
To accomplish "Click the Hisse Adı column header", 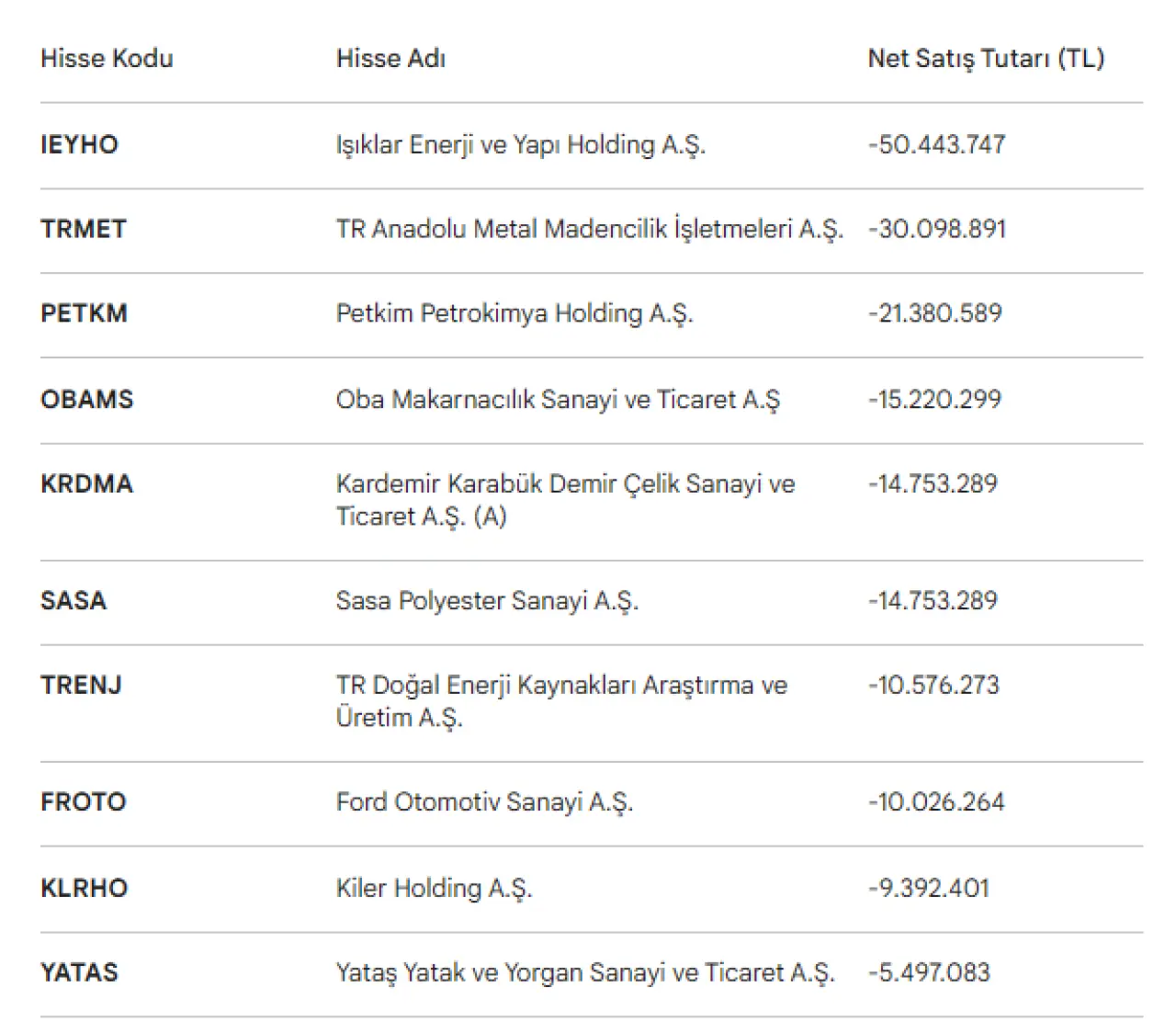I will click(390, 59).
